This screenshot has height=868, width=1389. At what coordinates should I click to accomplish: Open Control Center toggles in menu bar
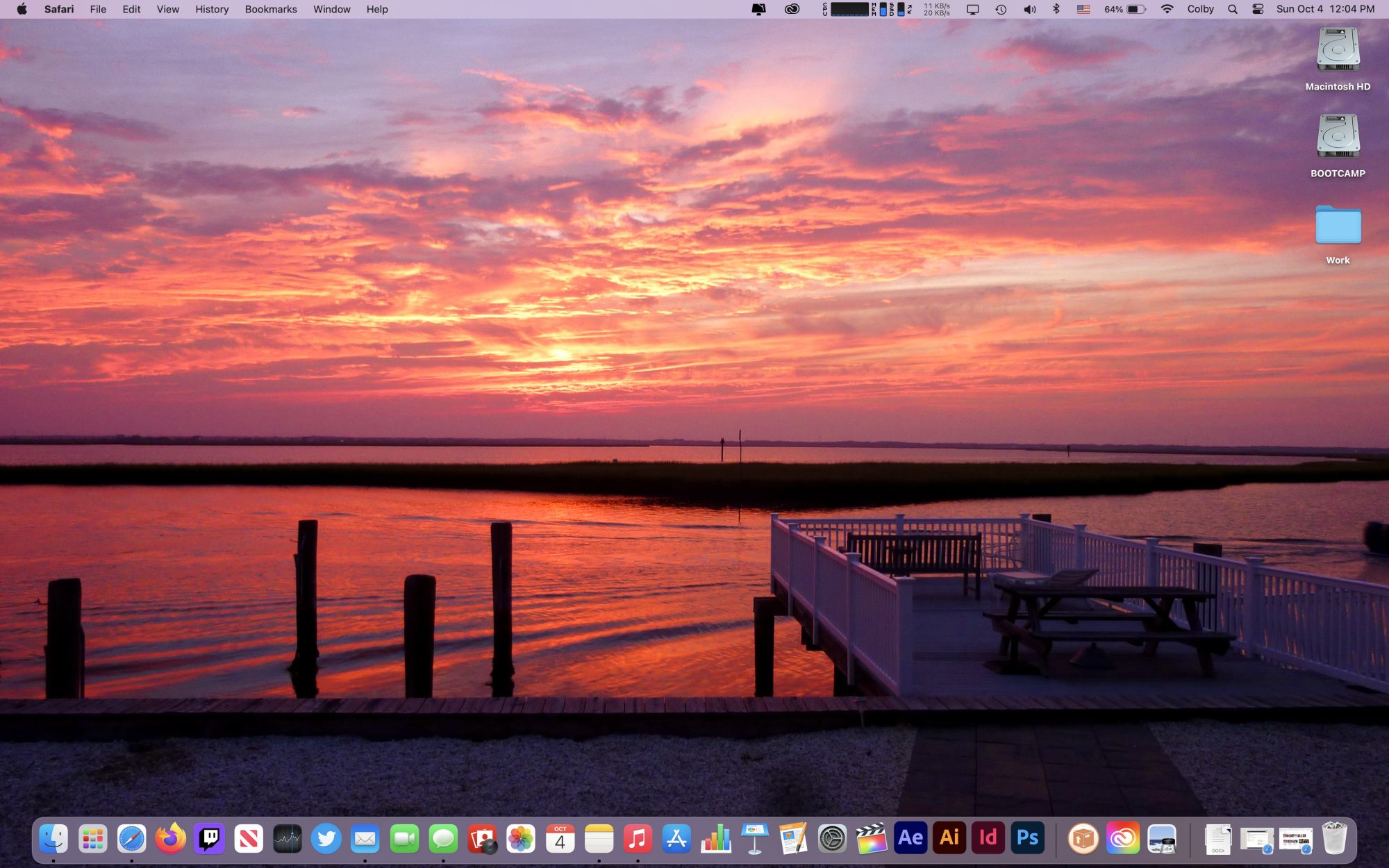coord(1258,9)
